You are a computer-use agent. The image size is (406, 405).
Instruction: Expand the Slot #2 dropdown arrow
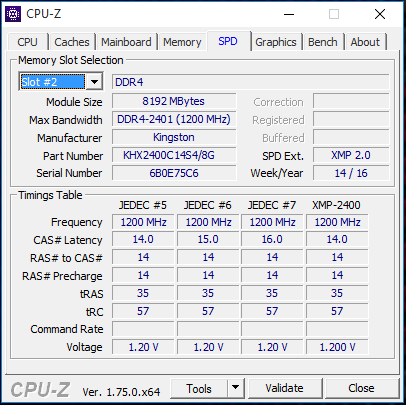tap(94, 82)
